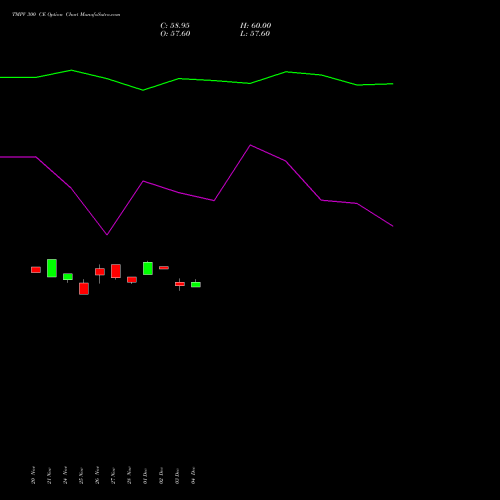Viewport: 500px width, 500px height.
Task: Select the low value 'L: 57.60'
Action: [x=255, y=34]
